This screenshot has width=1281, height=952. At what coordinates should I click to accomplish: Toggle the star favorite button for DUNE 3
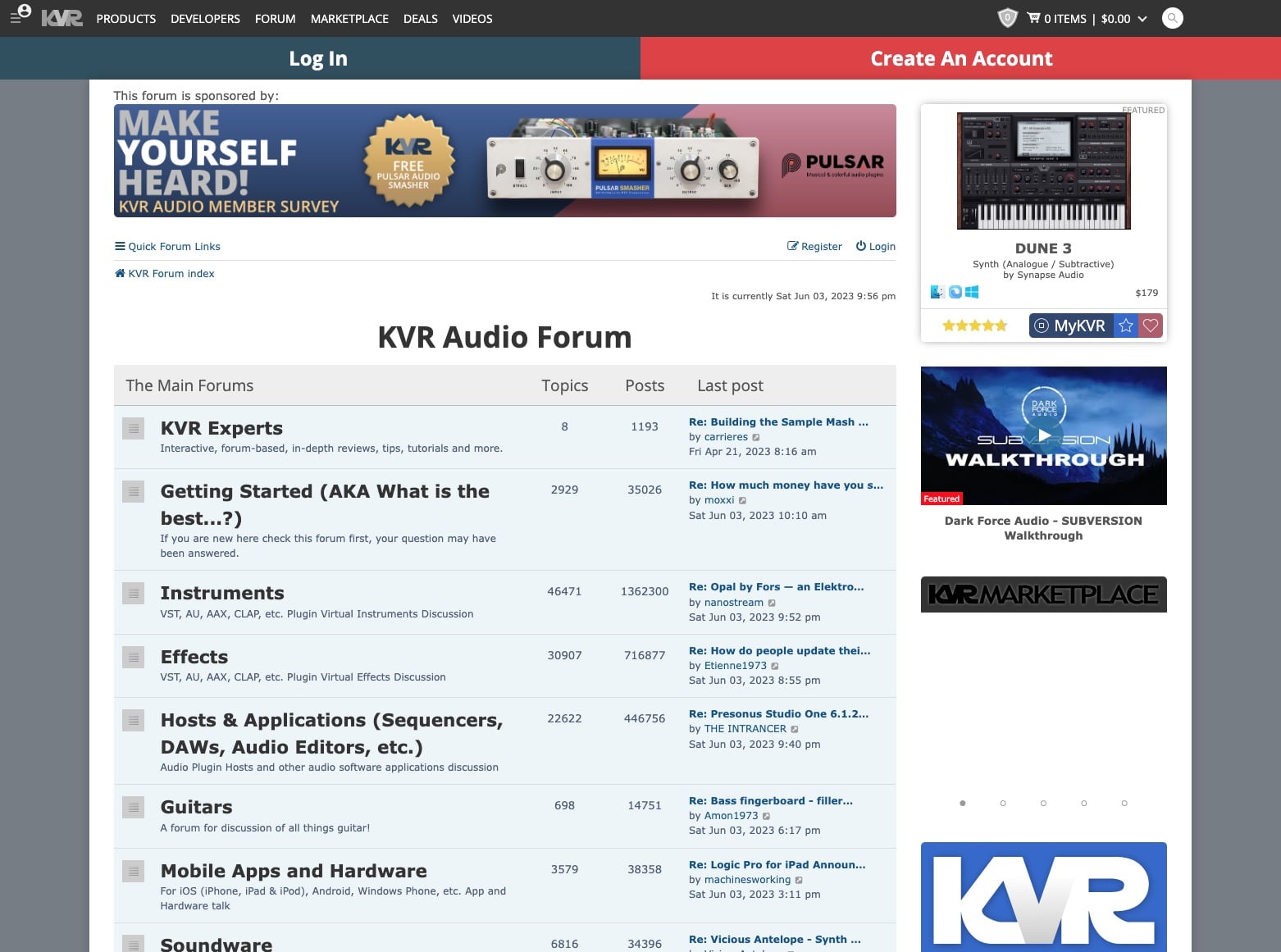coord(1125,326)
